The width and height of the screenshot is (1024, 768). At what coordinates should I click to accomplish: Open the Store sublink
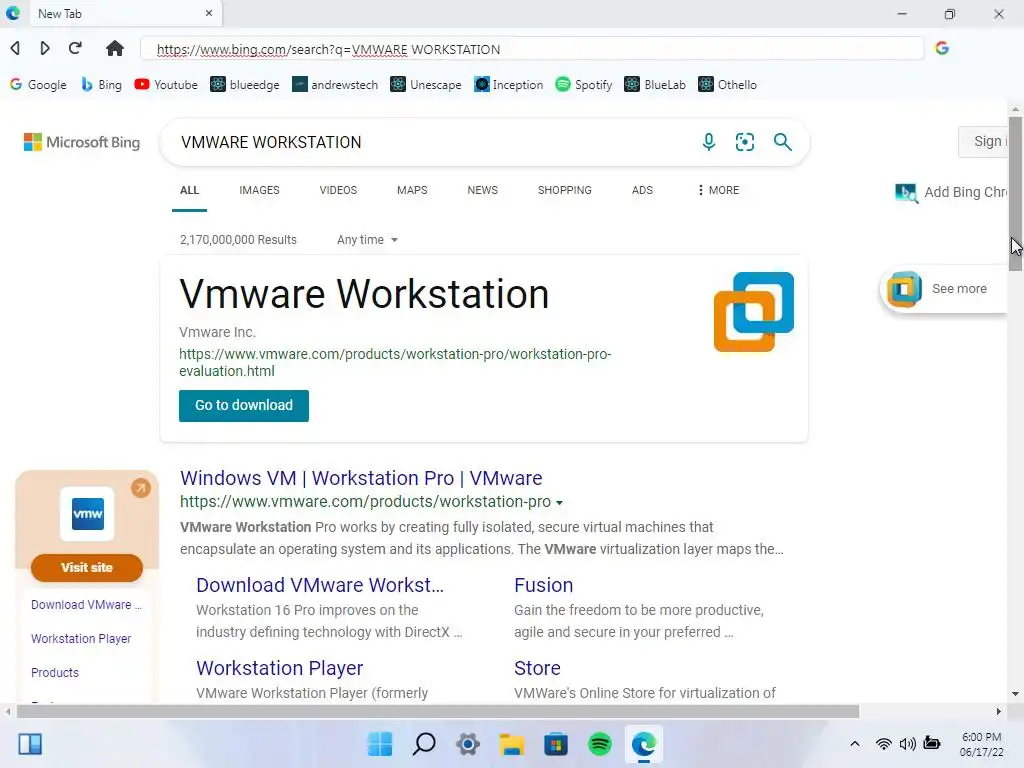pyautogui.click(x=537, y=668)
